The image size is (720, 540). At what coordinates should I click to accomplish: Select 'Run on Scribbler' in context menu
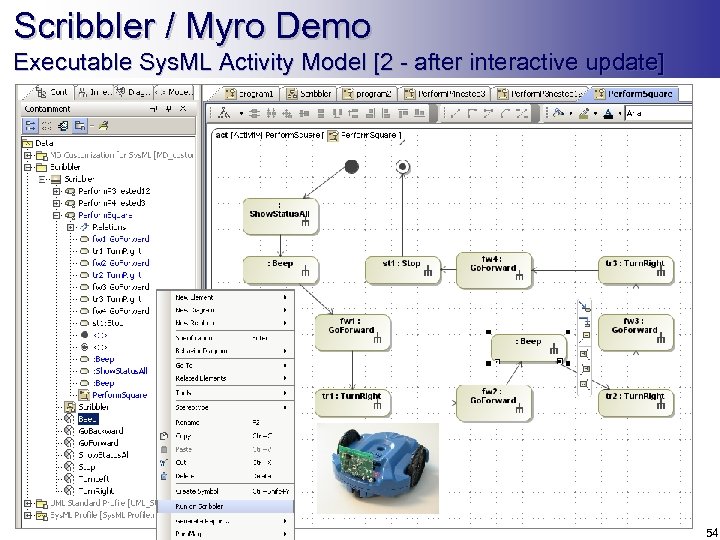(225, 506)
